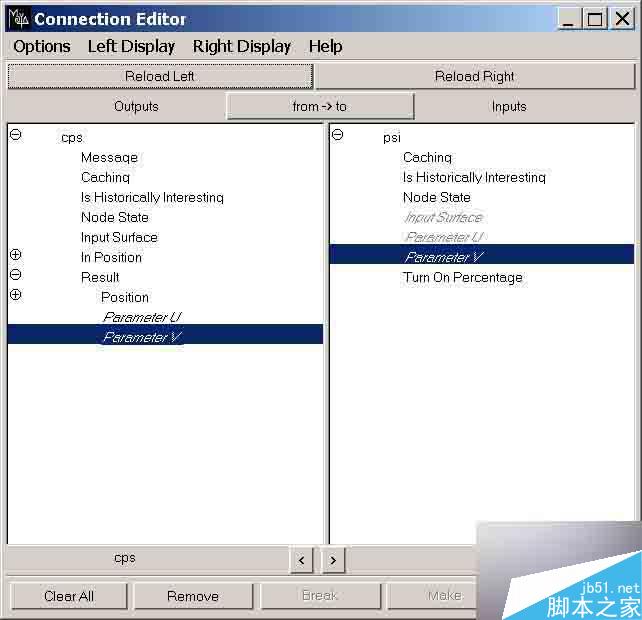This screenshot has width=642, height=620.
Task: Click the right arrow navigation button
Action: (x=333, y=560)
